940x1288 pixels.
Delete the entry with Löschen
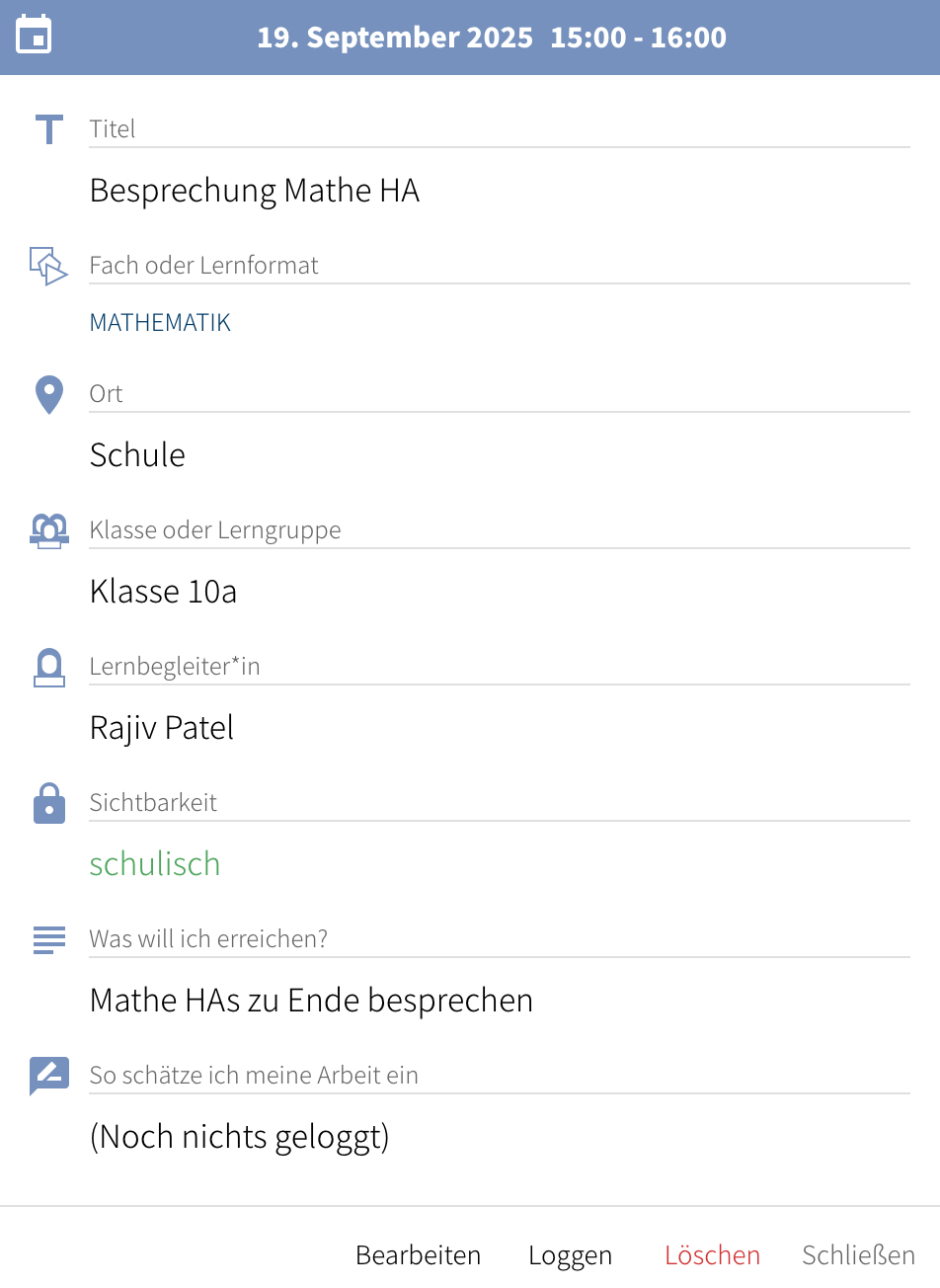[712, 1255]
